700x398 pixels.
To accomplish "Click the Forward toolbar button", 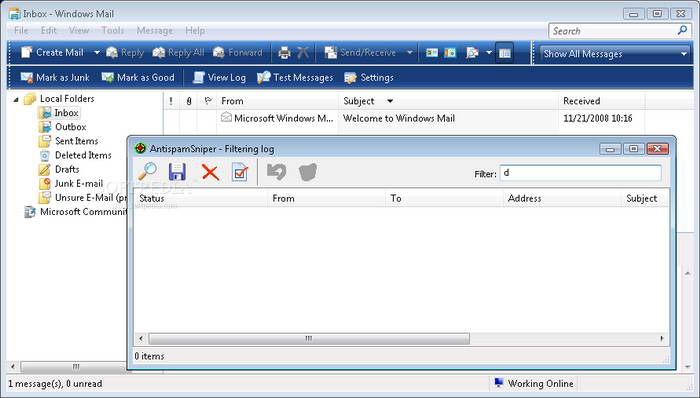I will pos(238,53).
